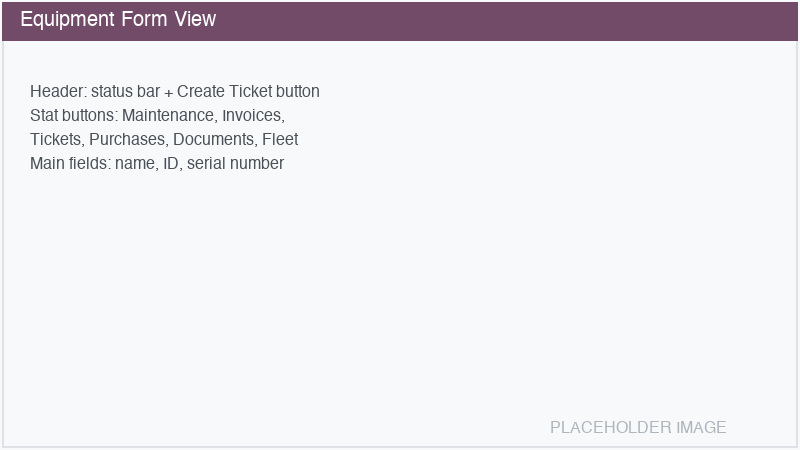
Task: Select the word 'Purchases'
Action: coord(126,140)
